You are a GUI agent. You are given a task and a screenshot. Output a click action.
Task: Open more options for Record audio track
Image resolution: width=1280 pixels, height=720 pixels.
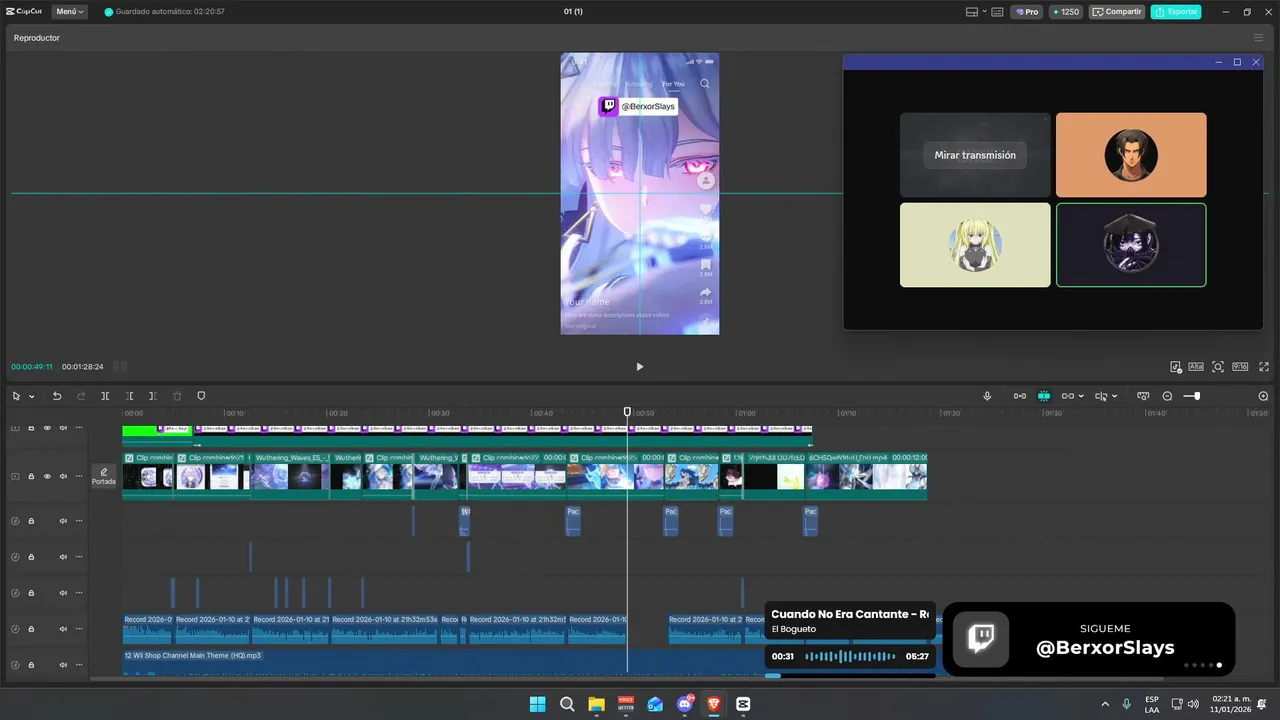coord(79,629)
